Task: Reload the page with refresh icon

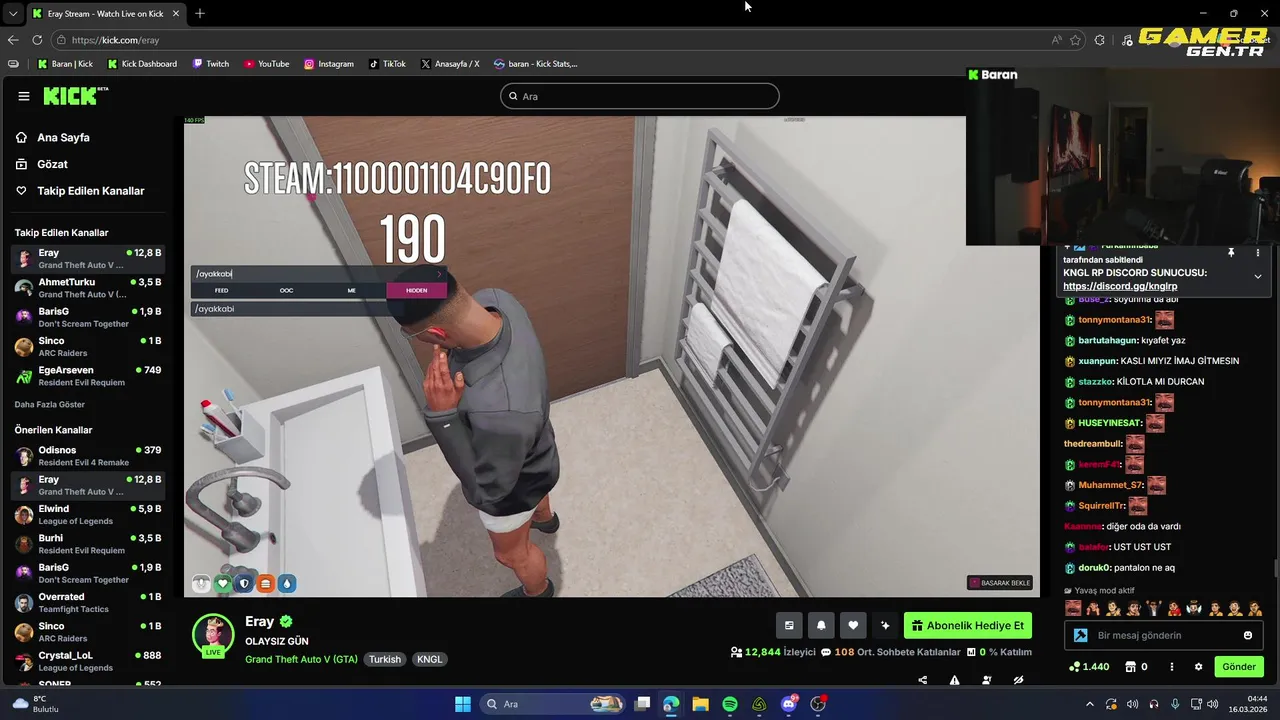Action: pyautogui.click(x=37, y=40)
